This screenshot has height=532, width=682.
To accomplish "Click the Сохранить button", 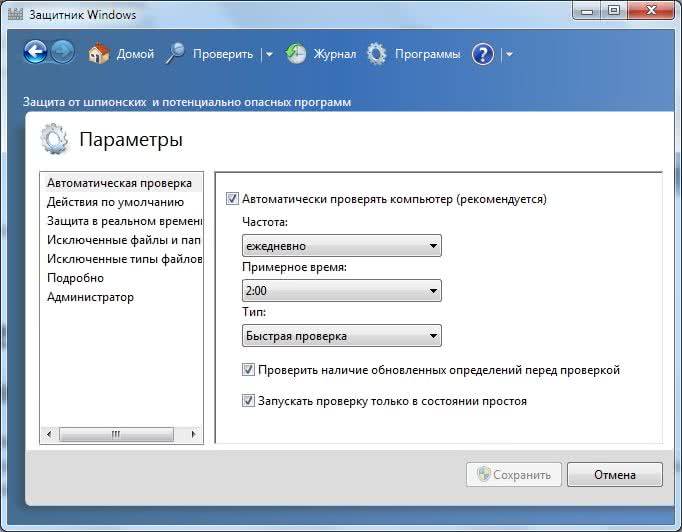I will 514,475.
